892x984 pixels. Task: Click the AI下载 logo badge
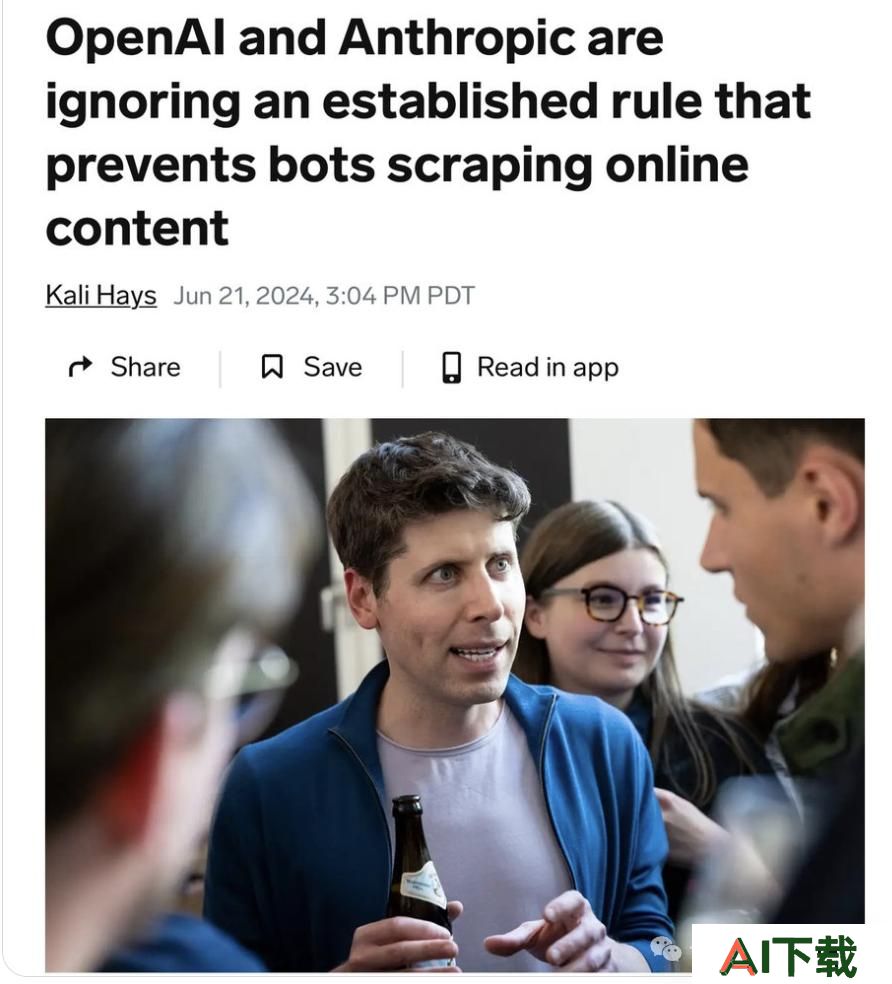point(788,955)
